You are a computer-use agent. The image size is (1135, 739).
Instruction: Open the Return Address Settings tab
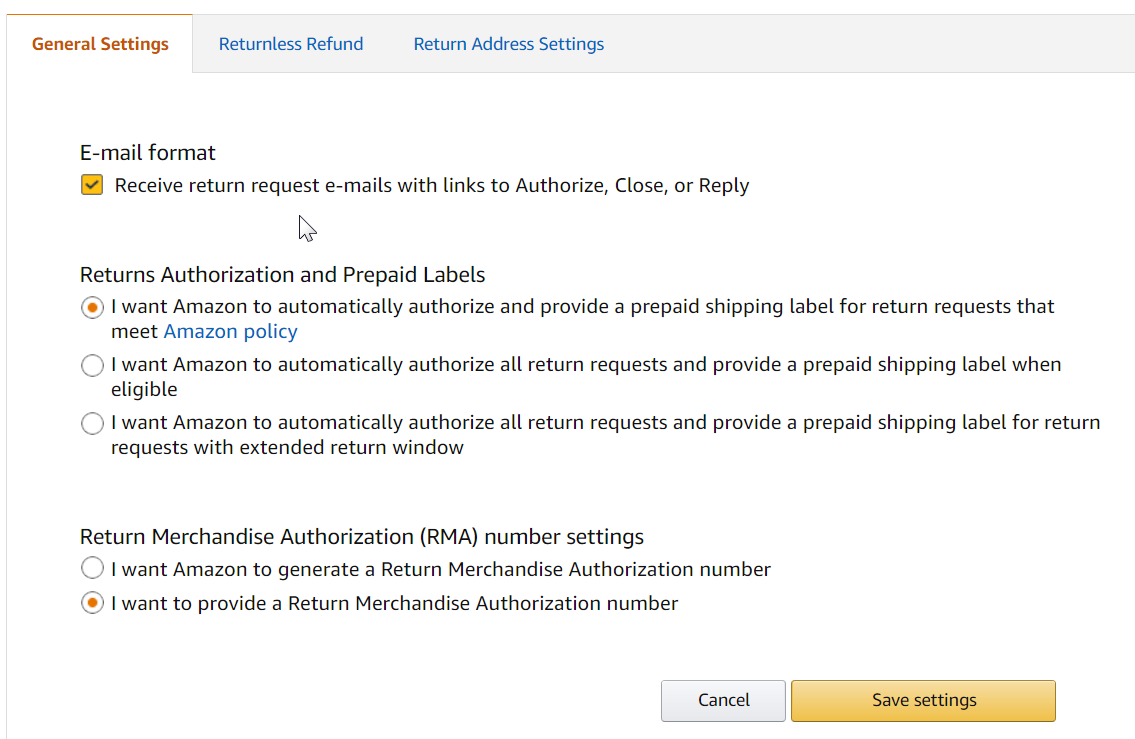click(x=508, y=44)
